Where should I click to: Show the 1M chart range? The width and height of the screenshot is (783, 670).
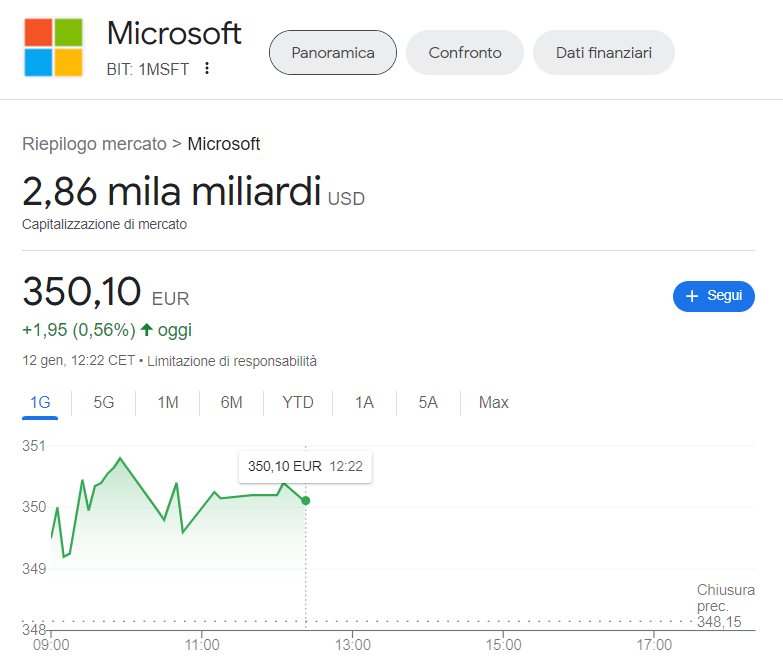[x=168, y=403]
